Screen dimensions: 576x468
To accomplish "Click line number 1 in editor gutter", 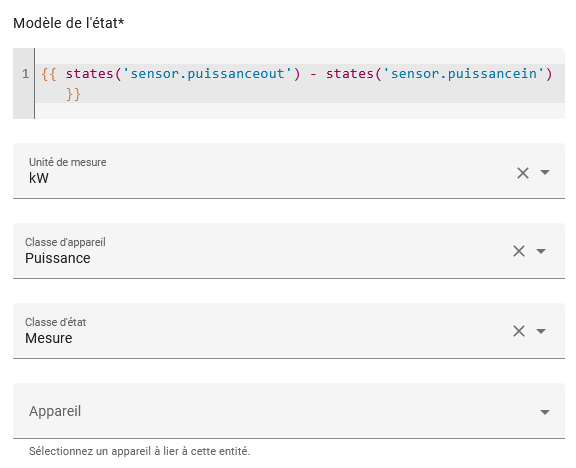I will (x=25, y=74).
